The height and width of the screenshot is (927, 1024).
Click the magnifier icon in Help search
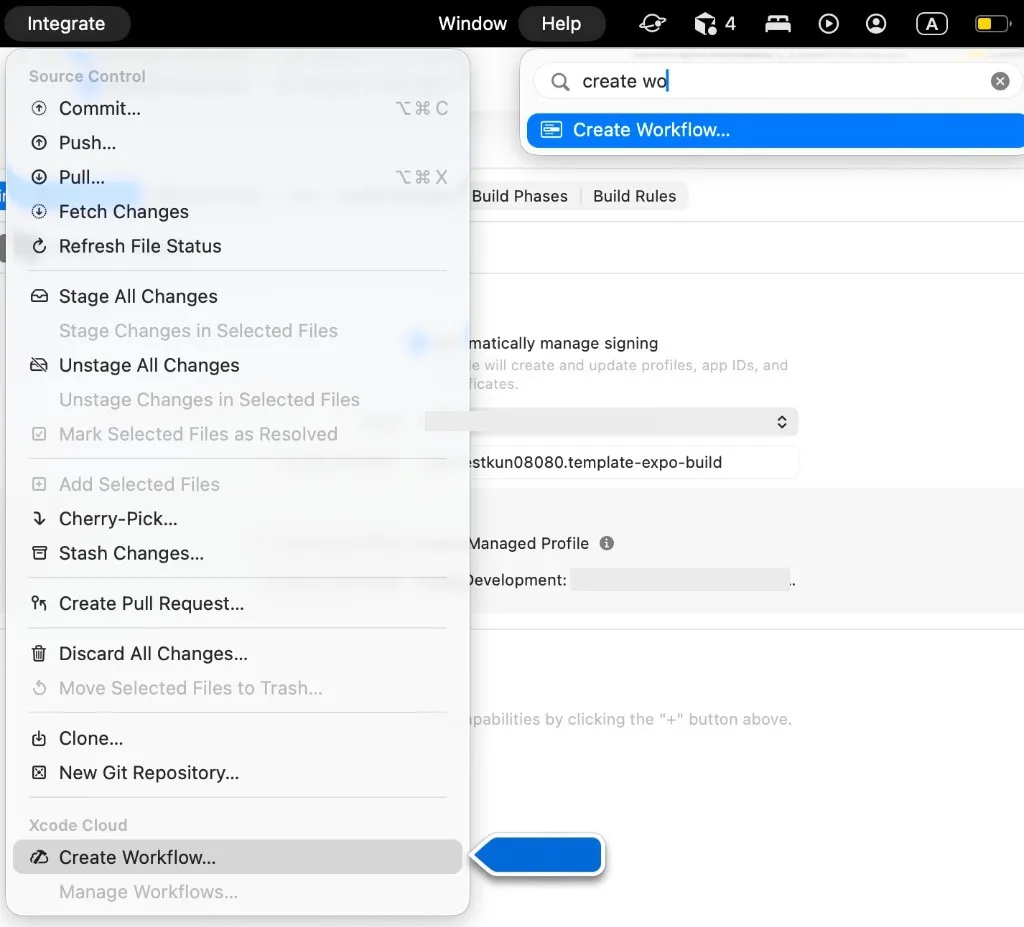coord(560,82)
